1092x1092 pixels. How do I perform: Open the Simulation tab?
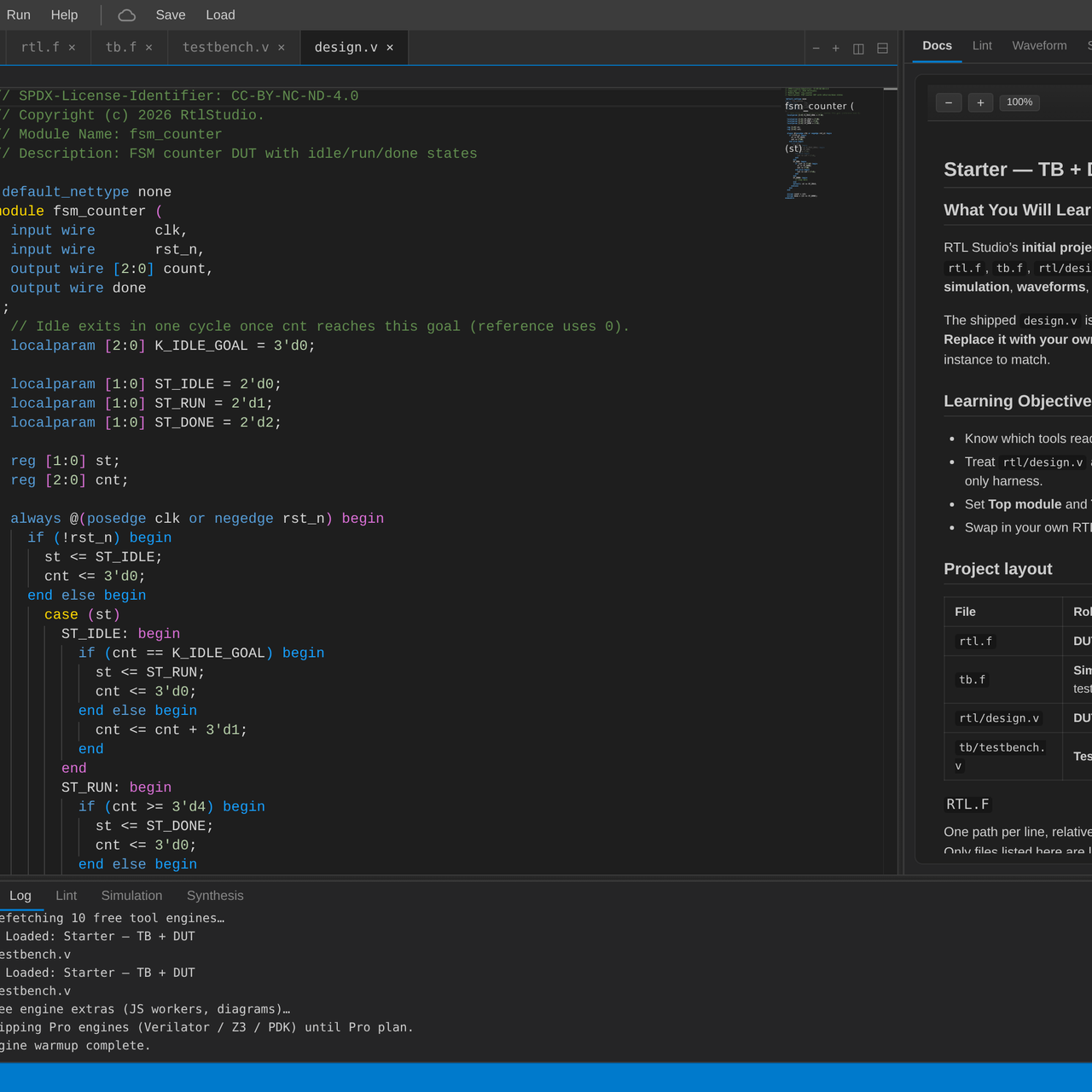click(131, 896)
